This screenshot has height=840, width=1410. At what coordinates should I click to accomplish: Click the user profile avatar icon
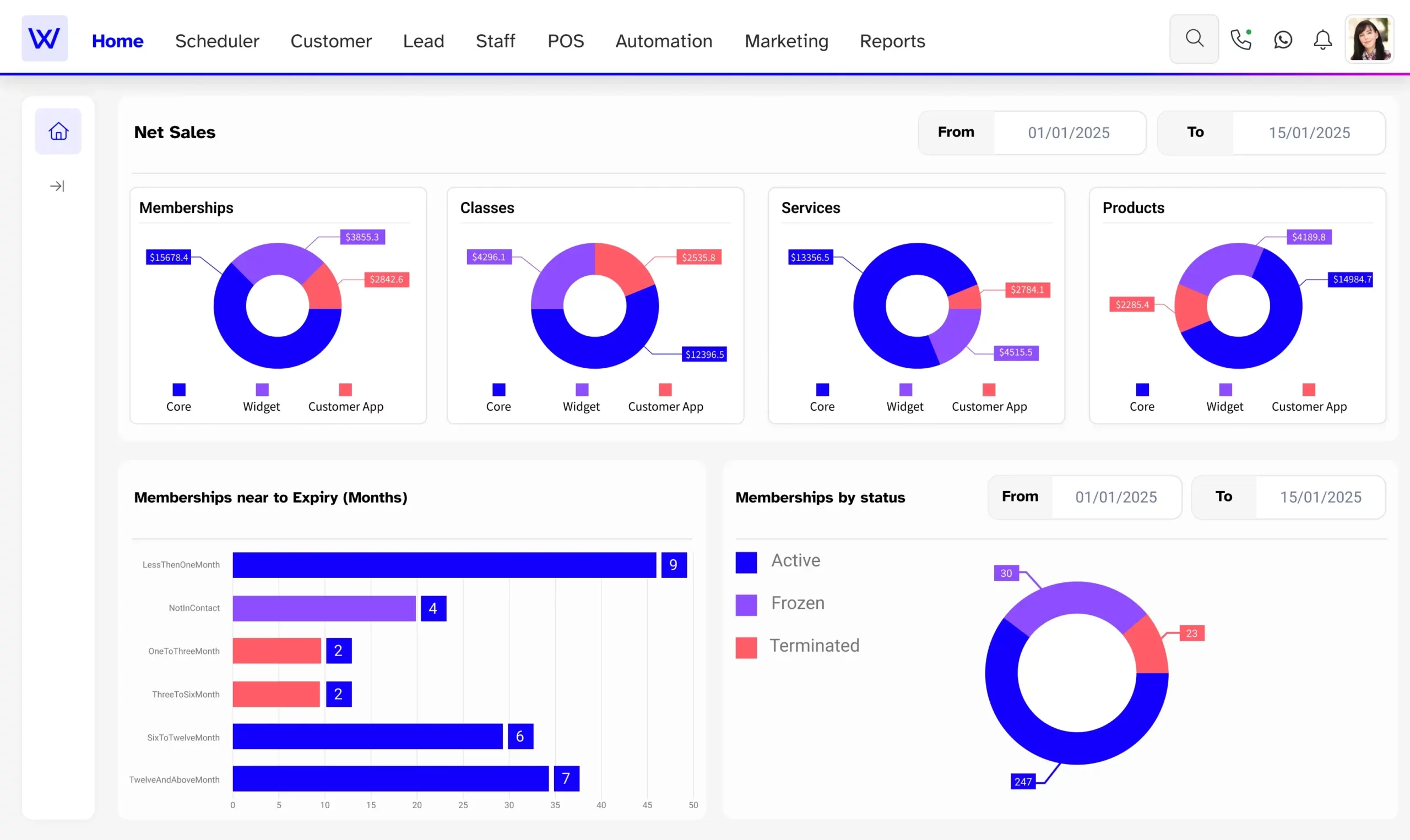tap(1371, 39)
